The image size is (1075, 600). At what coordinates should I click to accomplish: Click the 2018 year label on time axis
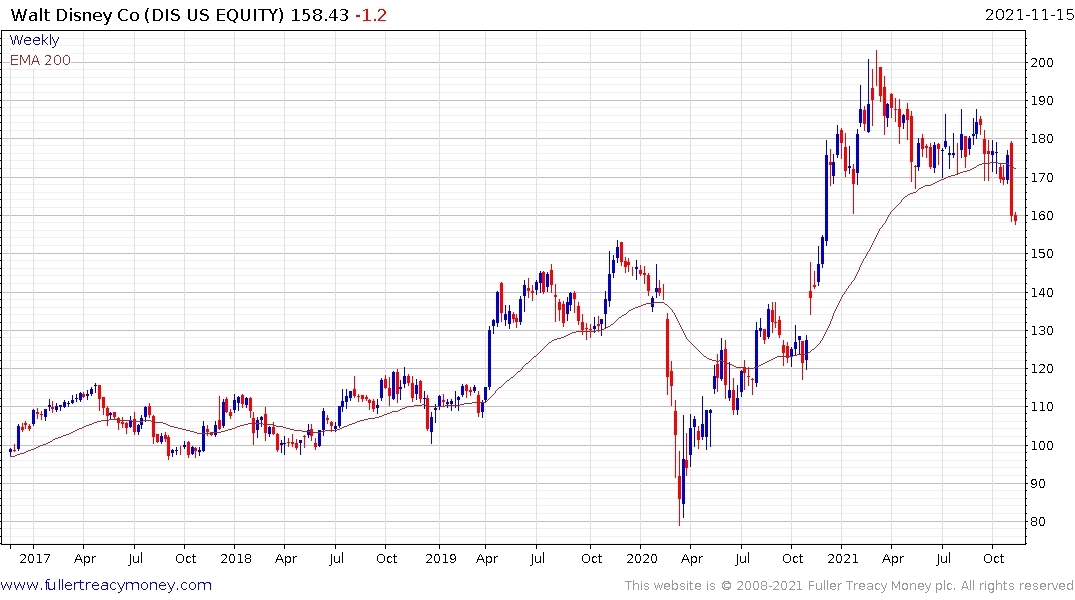pyautogui.click(x=236, y=558)
